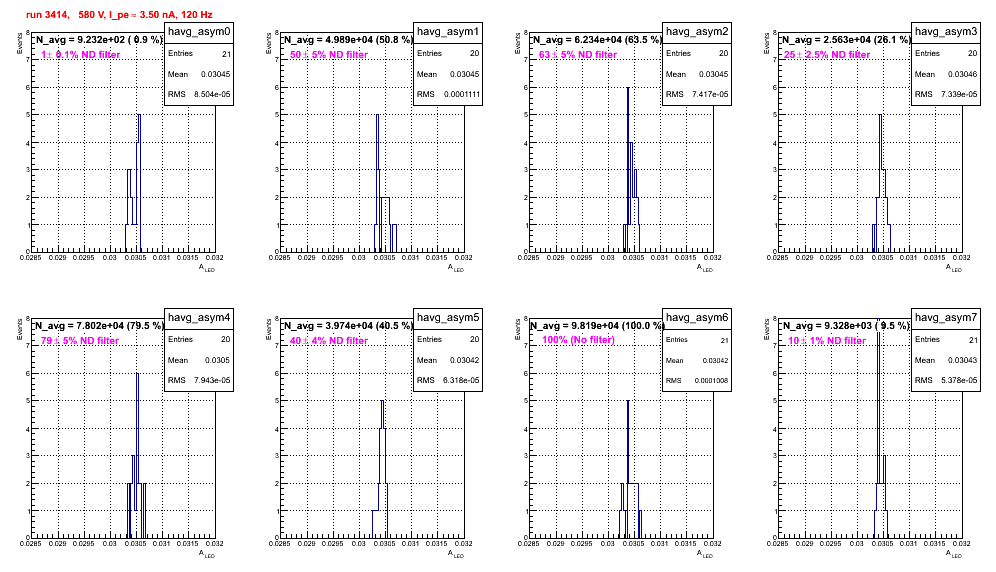Select the 79± 5% ND filter label
This screenshot has height=572, width=996.
[80, 341]
